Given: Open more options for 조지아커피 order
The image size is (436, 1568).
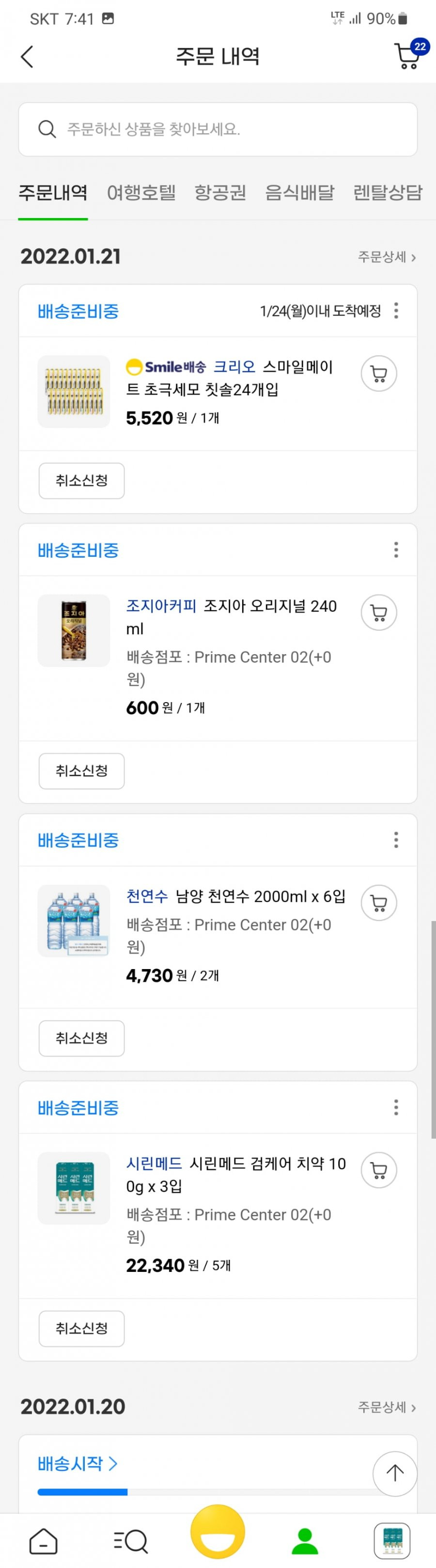Looking at the screenshot, I should (x=396, y=549).
